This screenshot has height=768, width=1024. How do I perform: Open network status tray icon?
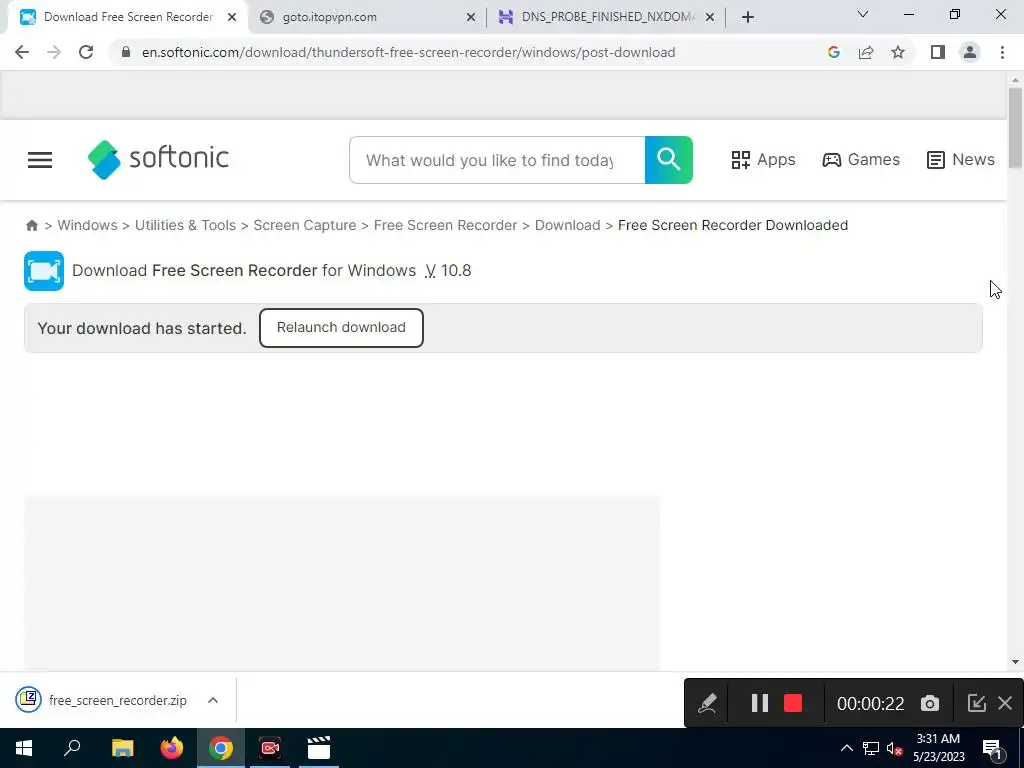[x=871, y=748]
